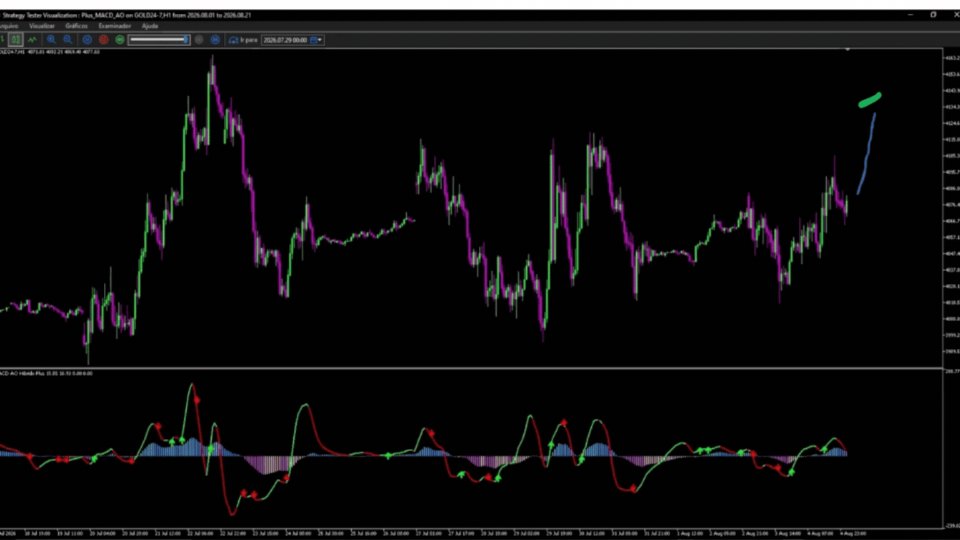Open the Visualizar menu
The width and height of the screenshot is (960, 540).
click(x=42, y=26)
